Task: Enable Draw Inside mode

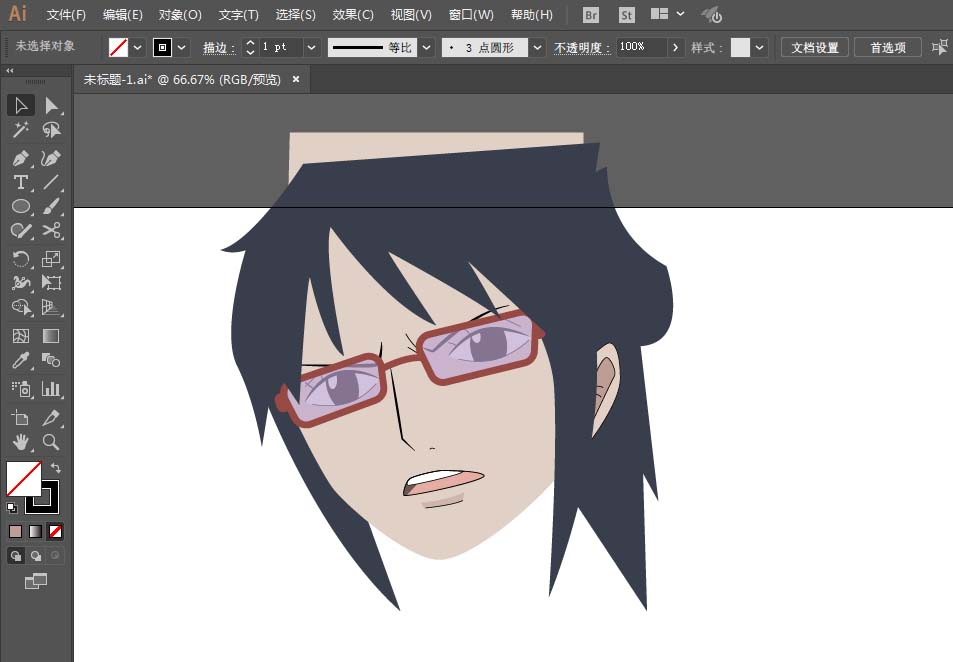Action: pos(55,556)
